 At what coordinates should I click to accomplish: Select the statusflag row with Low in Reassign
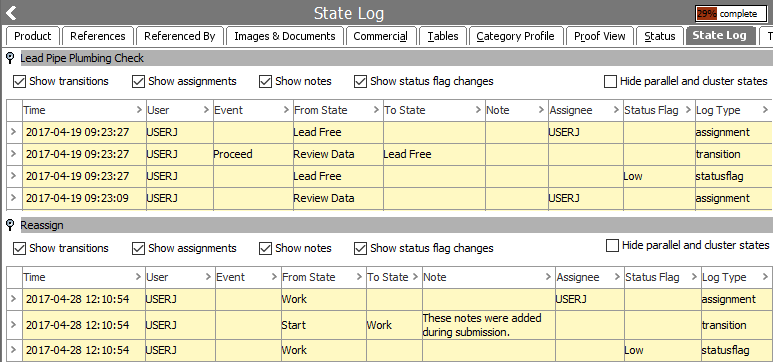click(389, 350)
